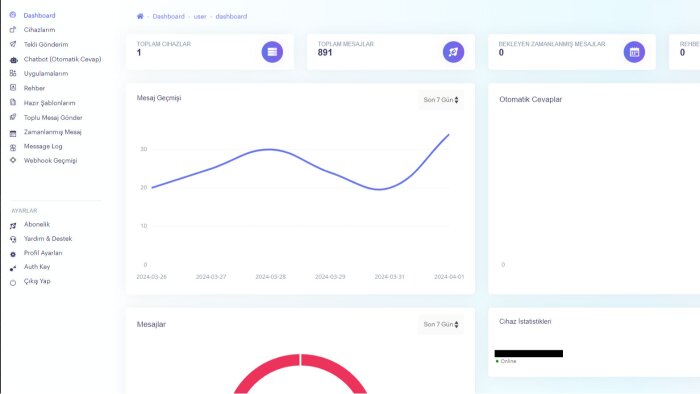Go to Cihazlarım menu item
This screenshot has width=700, height=394.
[39, 29]
